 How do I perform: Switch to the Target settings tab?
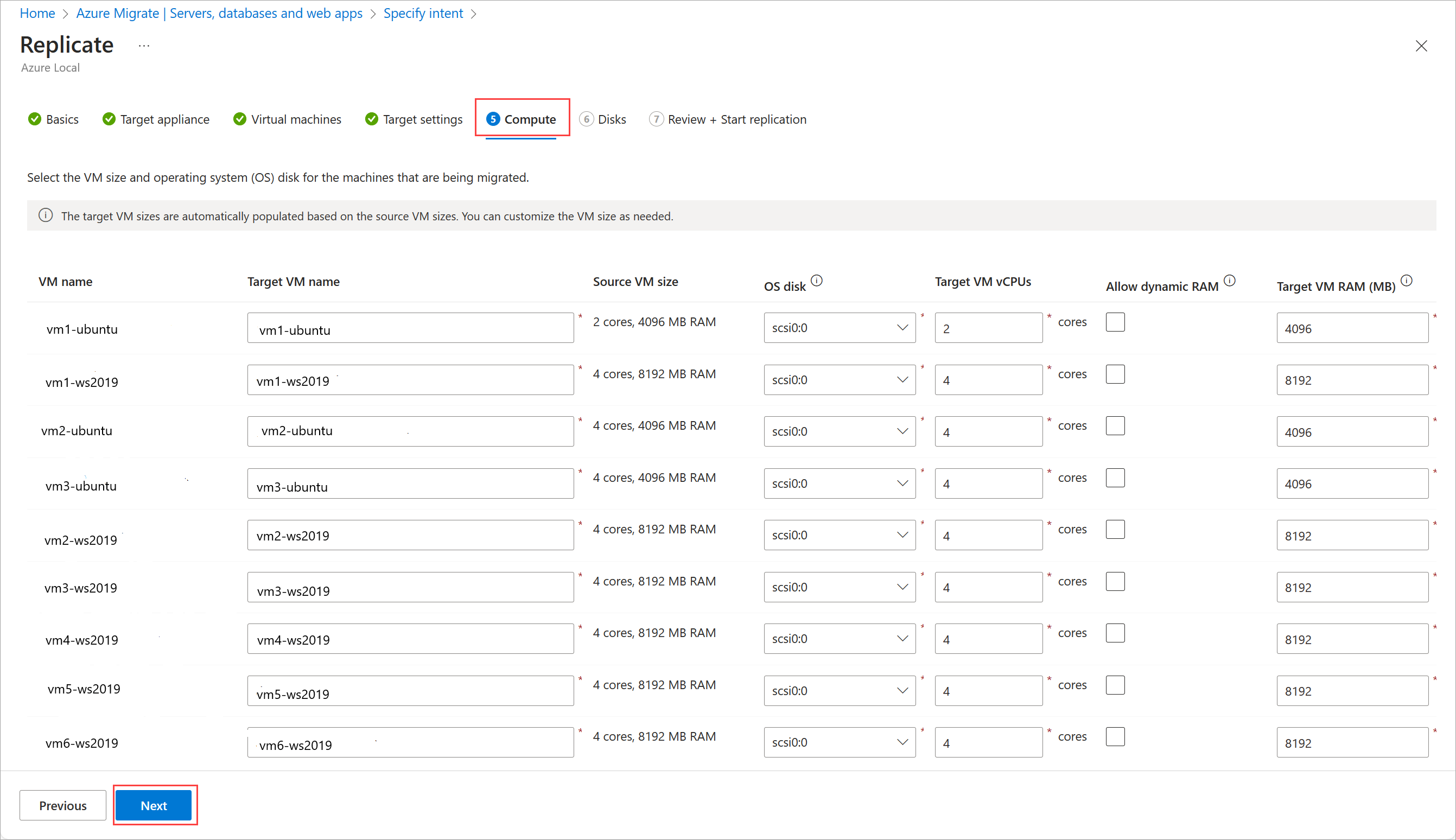pyautogui.click(x=422, y=119)
